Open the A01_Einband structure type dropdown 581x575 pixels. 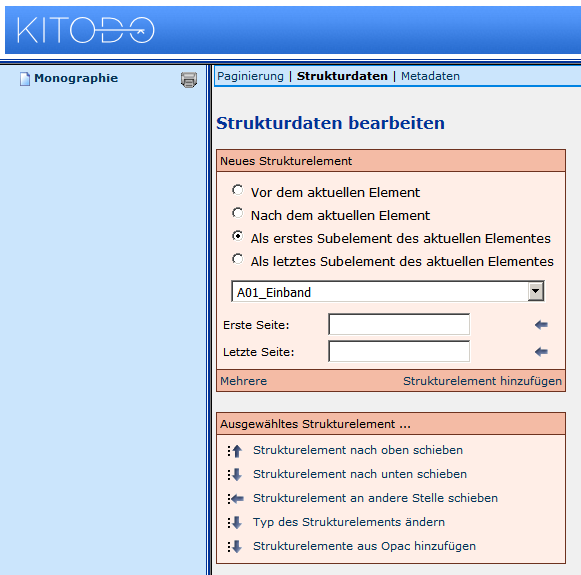tap(388, 292)
